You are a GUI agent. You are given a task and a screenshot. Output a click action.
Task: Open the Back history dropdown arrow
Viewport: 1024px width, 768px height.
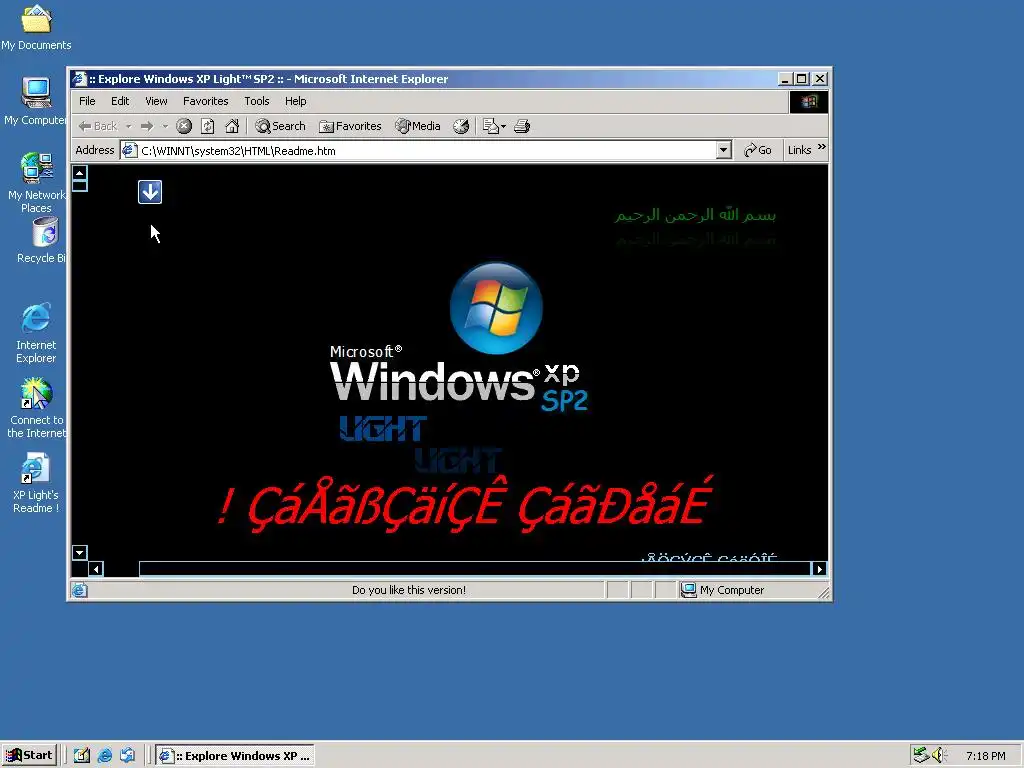pos(129,126)
